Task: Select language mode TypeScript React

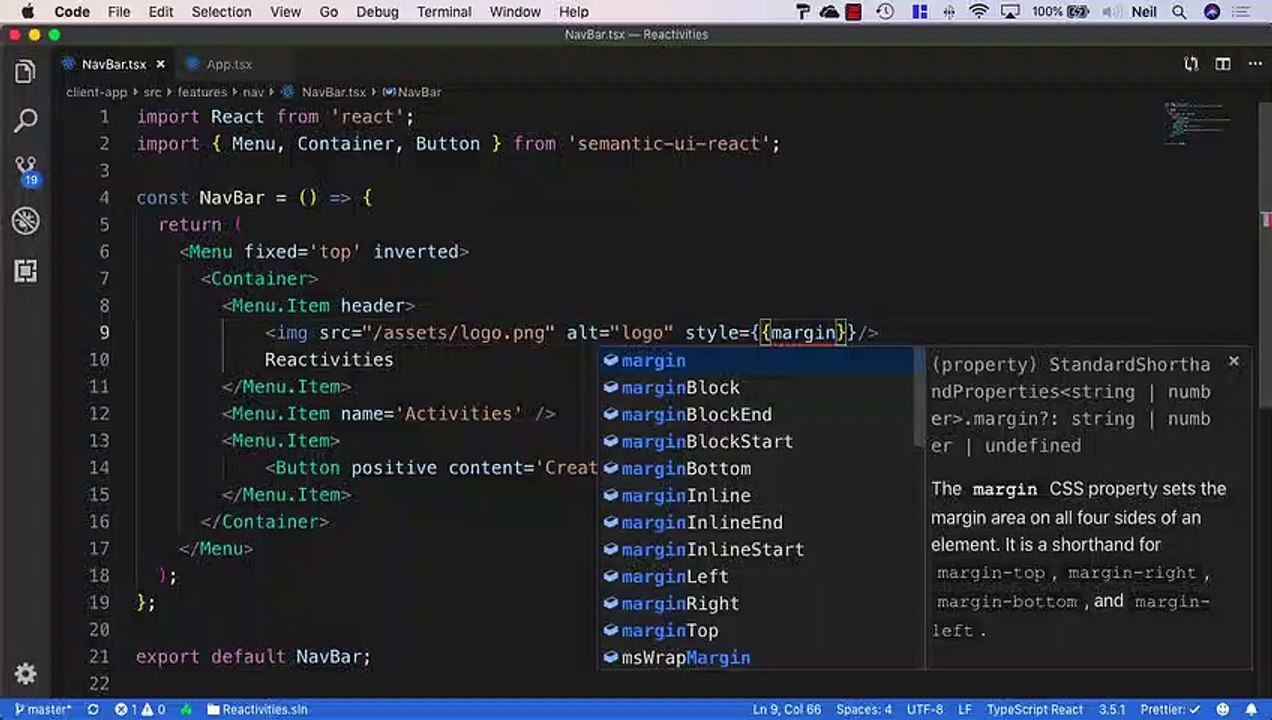Action: point(1035,709)
